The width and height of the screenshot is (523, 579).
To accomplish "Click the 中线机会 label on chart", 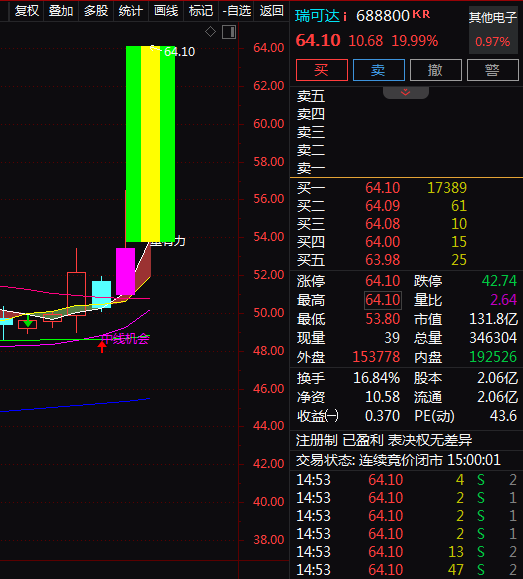I will pyautogui.click(x=126, y=339).
